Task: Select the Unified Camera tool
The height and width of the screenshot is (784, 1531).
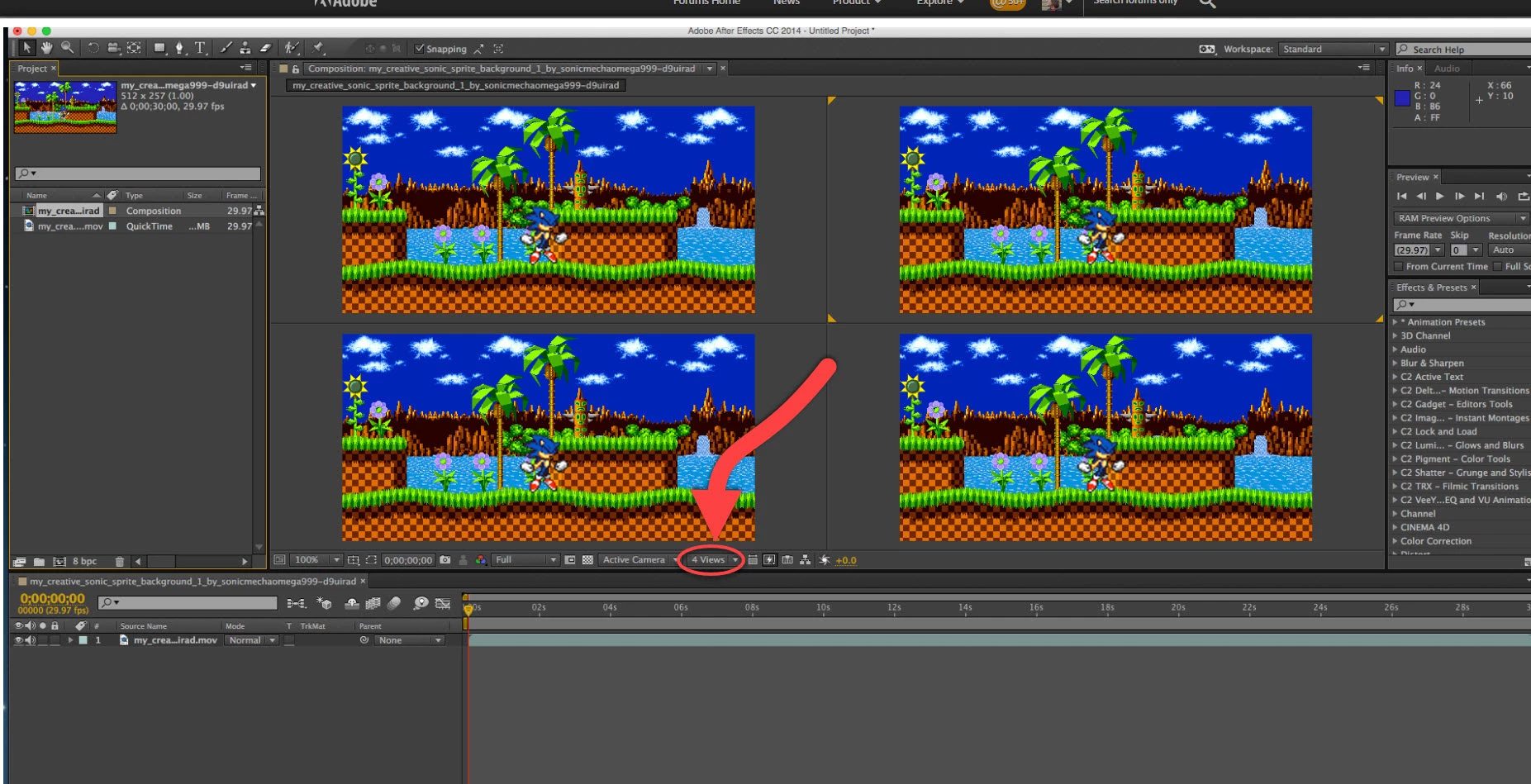Action: point(113,48)
